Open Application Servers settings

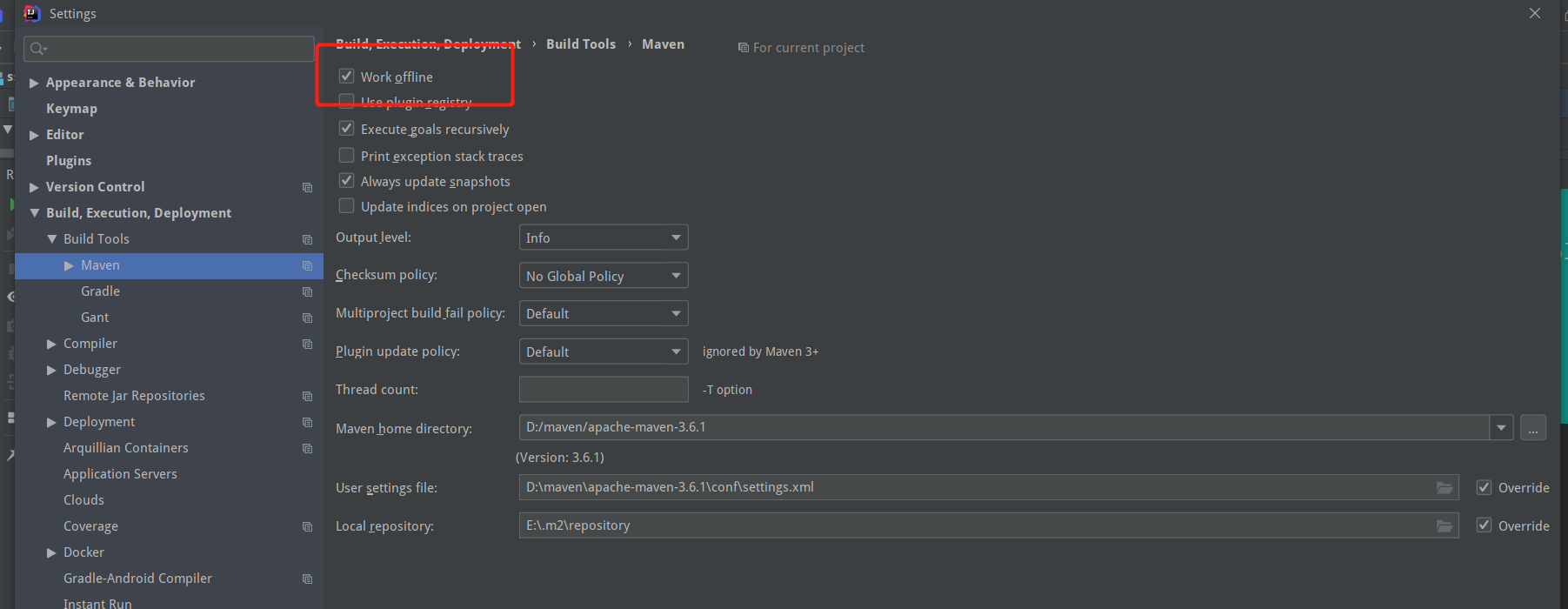click(x=120, y=474)
